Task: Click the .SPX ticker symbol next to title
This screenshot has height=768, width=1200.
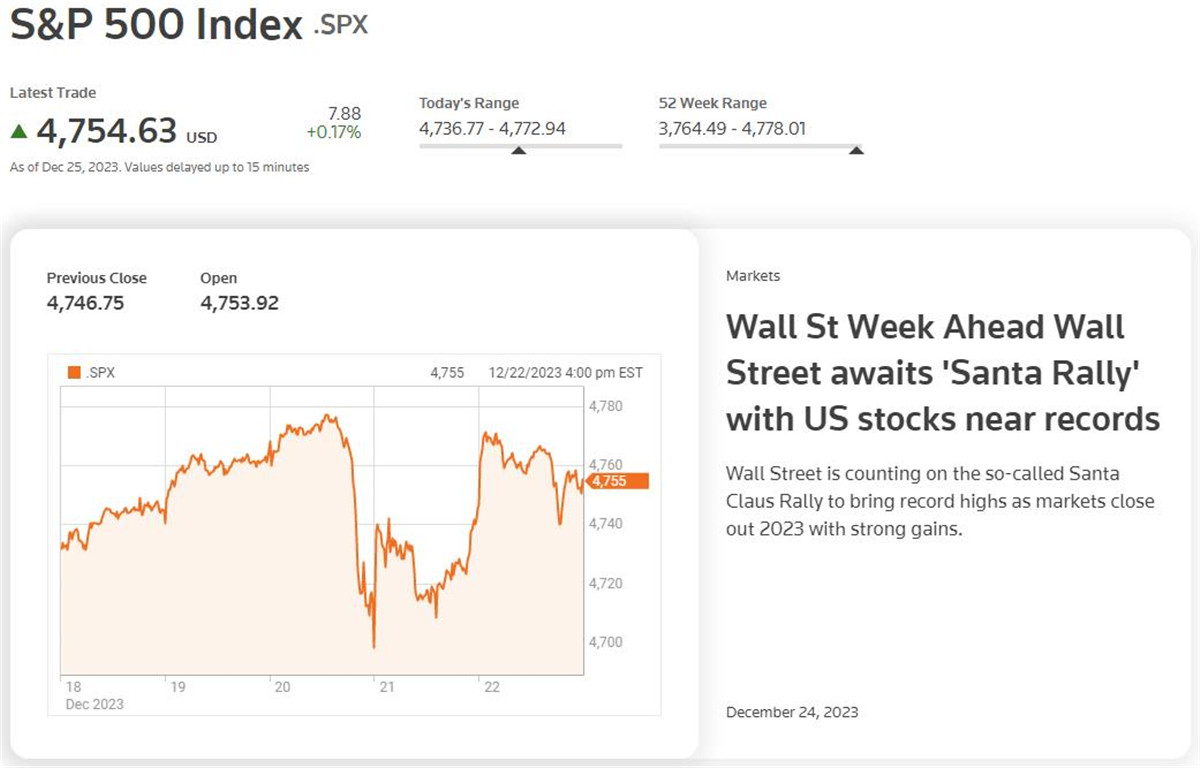Action: pos(341,25)
